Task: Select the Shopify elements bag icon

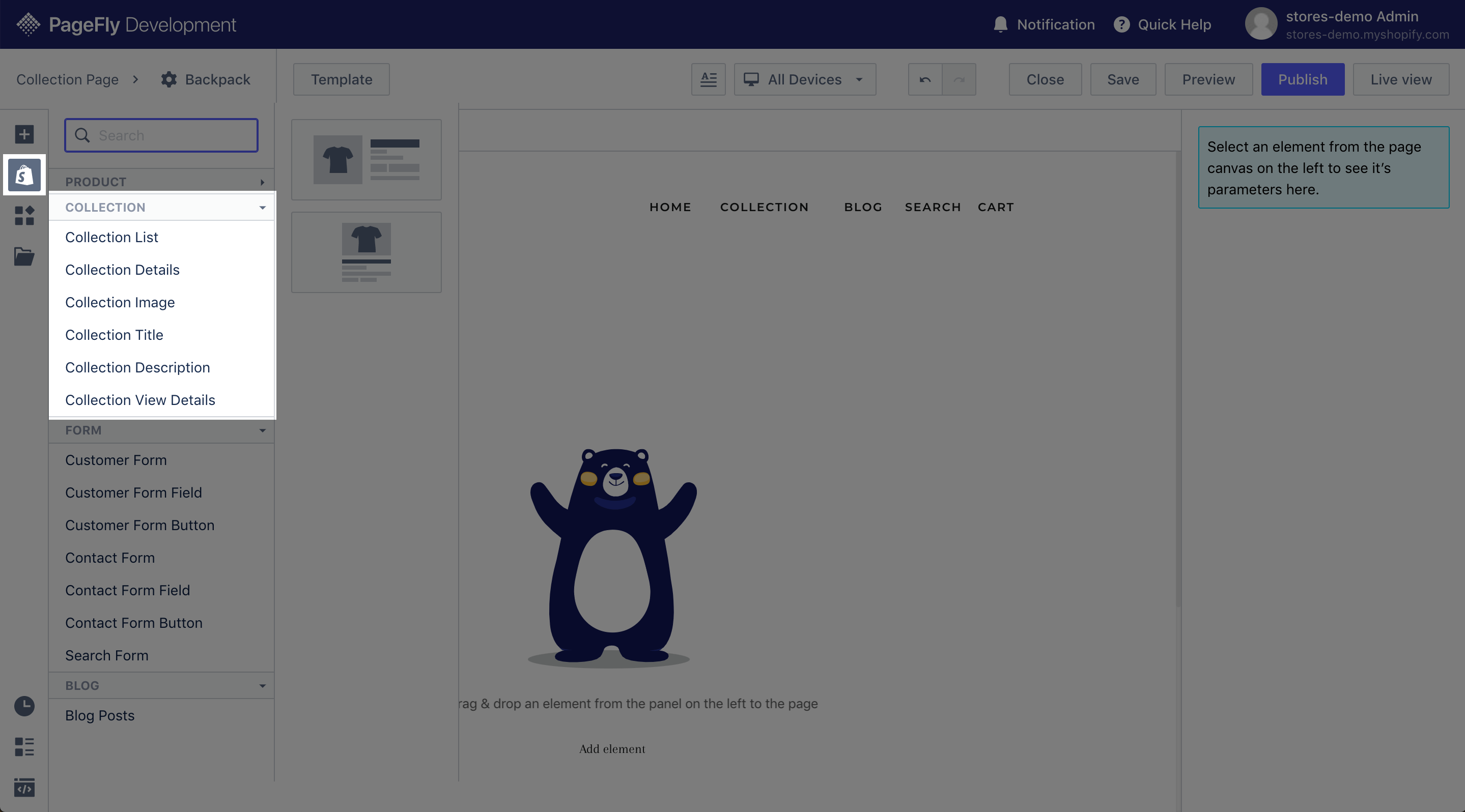Action: click(x=24, y=175)
